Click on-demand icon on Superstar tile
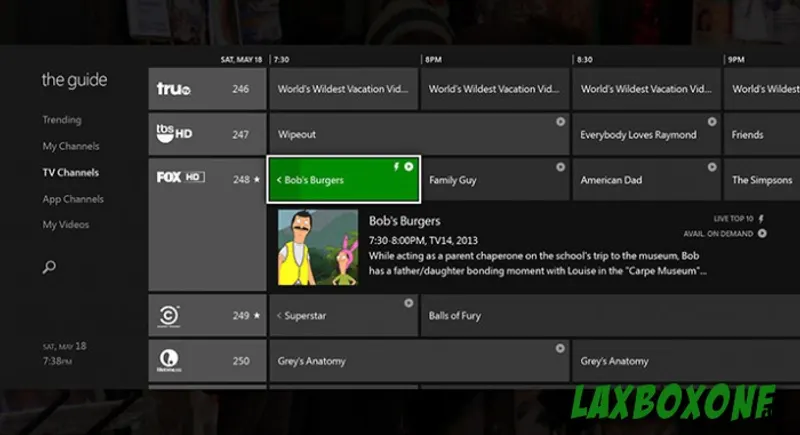Image resolution: width=800 pixels, height=435 pixels. click(409, 303)
